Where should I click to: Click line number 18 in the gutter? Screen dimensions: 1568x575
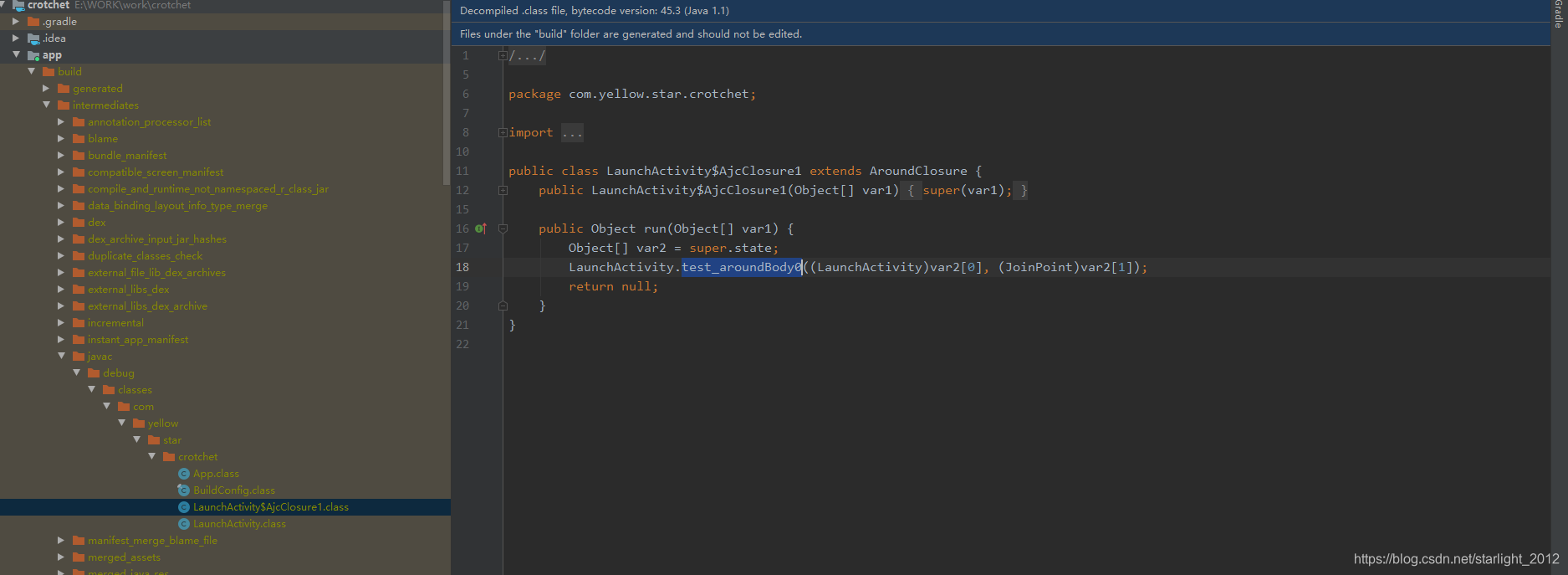point(462,267)
